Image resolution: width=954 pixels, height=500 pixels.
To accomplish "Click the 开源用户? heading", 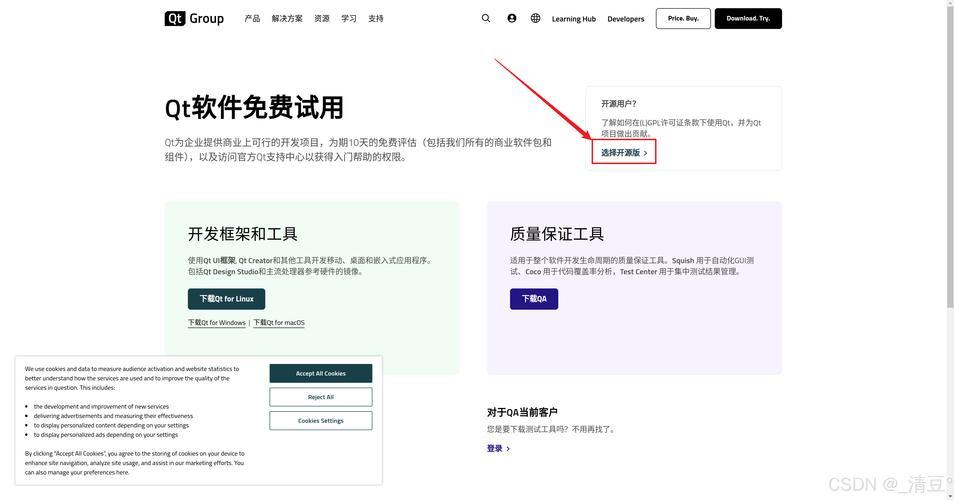I will [x=619, y=104].
